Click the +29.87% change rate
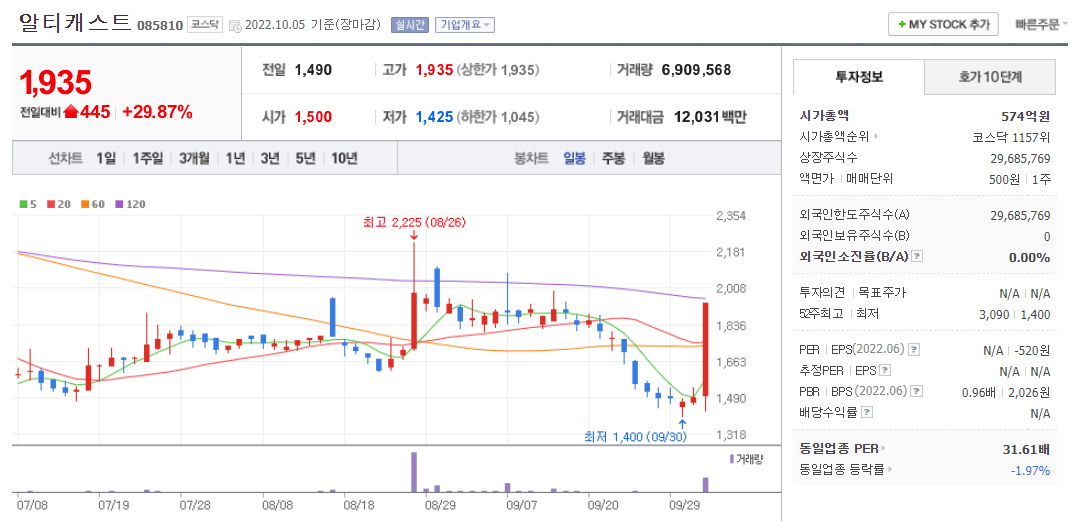1079x521 pixels. pos(157,112)
